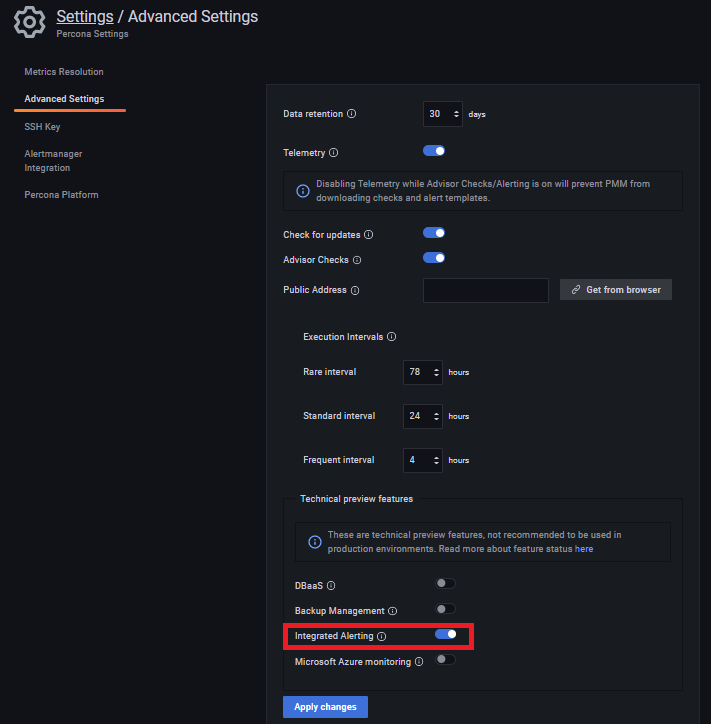The image size is (711, 724).
Task: Click the Apply changes button
Action: click(325, 707)
